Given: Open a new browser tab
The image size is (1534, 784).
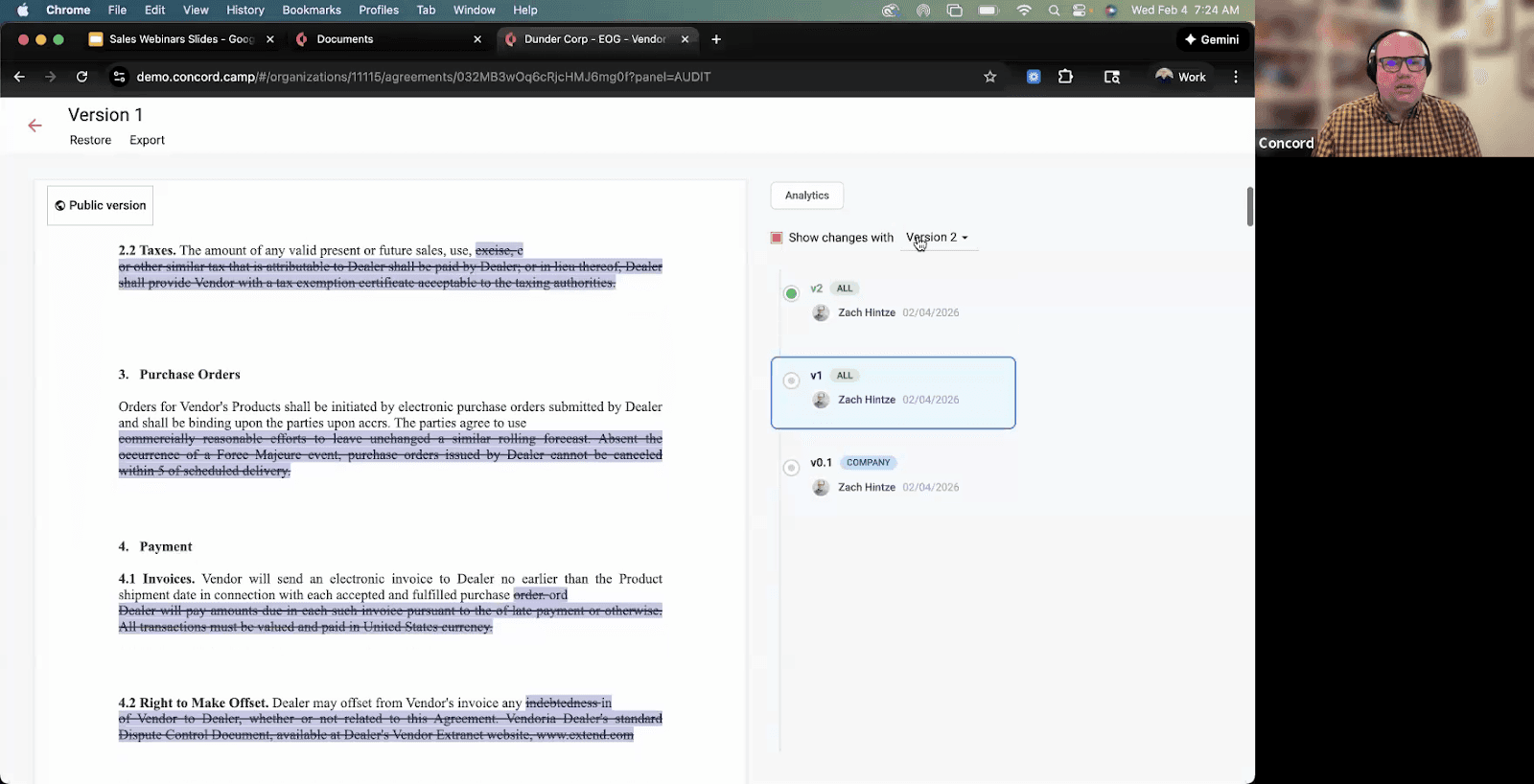Looking at the screenshot, I should click(716, 39).
